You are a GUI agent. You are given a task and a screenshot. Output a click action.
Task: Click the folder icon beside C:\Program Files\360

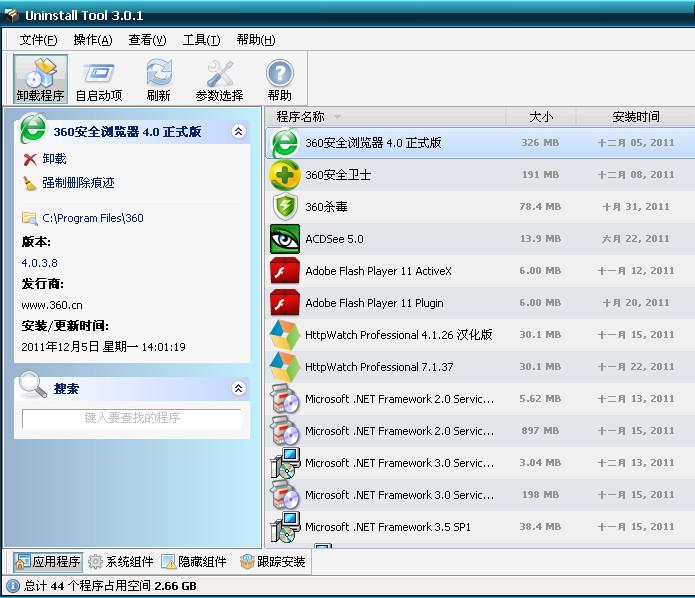[x=30, y=218]
